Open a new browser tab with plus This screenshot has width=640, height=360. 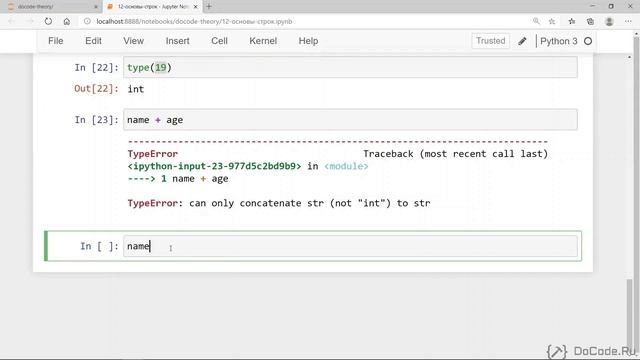click(x=209, y=7)
